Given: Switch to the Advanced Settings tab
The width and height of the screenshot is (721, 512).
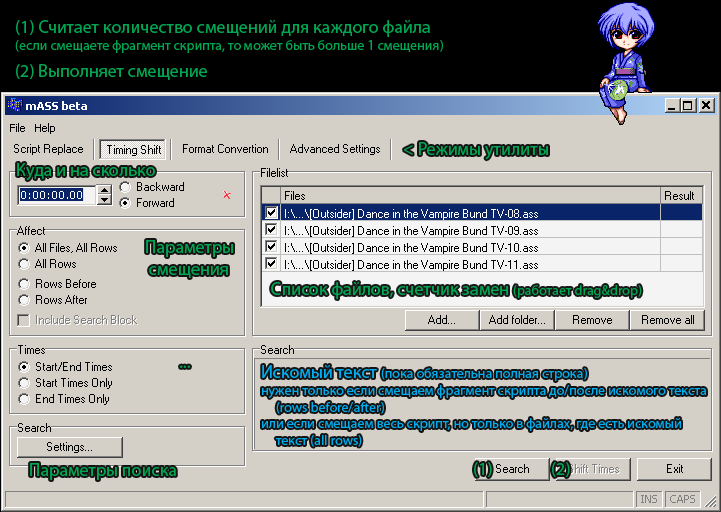Looking at the screenshot, I should tap(335, 150).
